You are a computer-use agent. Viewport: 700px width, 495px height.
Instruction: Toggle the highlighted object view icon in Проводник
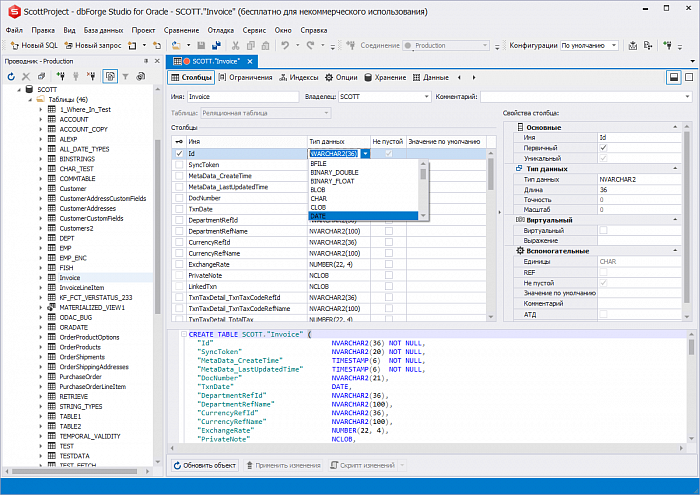pos(110,77)
